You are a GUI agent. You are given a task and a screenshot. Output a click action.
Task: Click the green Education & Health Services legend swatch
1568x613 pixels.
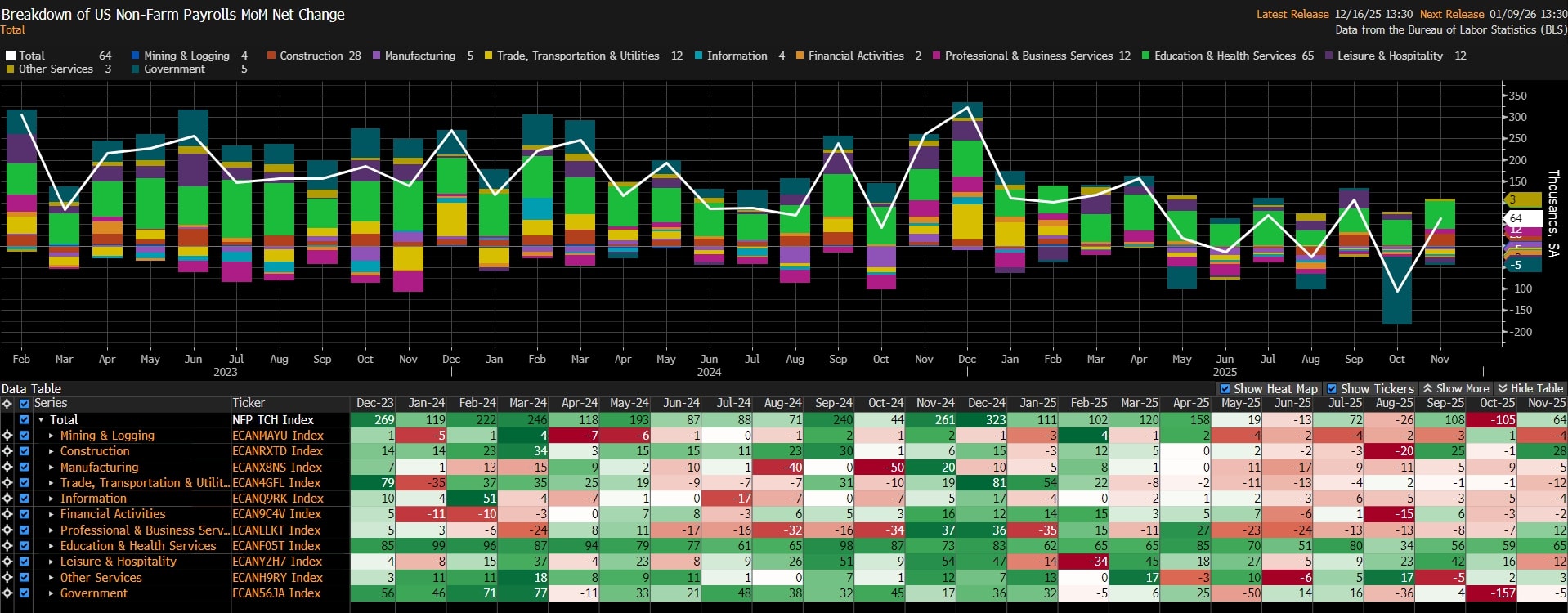coord(1145,56)
